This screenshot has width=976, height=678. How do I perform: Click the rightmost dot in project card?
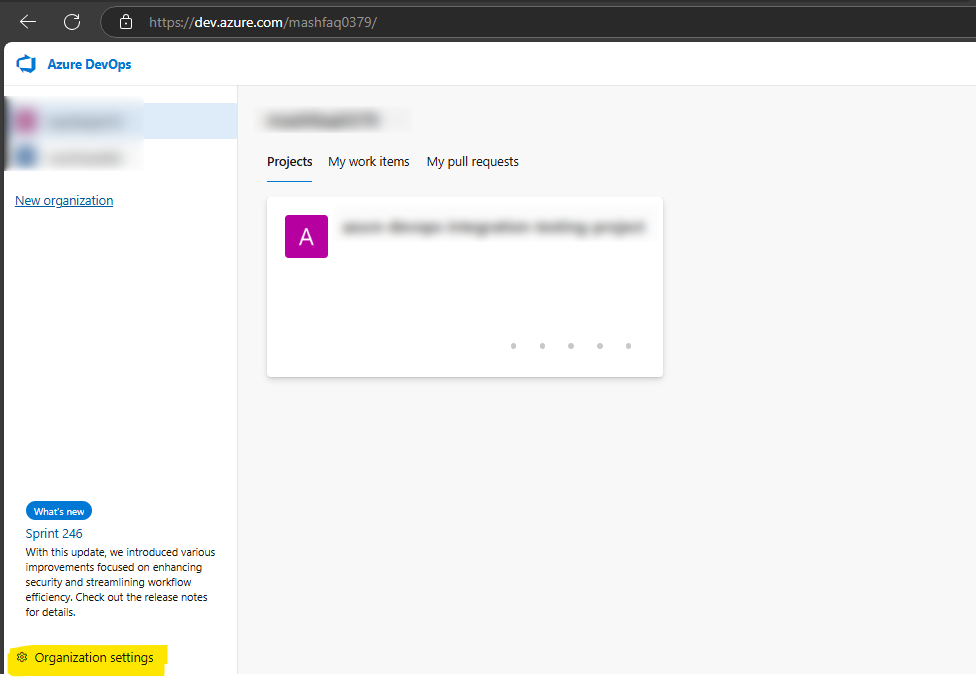[x=628, y=346]
